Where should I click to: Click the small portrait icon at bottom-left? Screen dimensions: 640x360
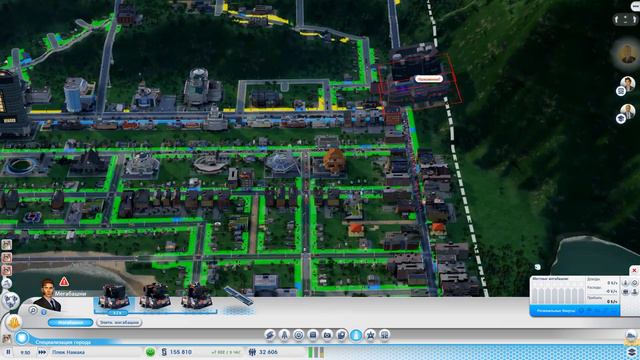click(7, 338)
